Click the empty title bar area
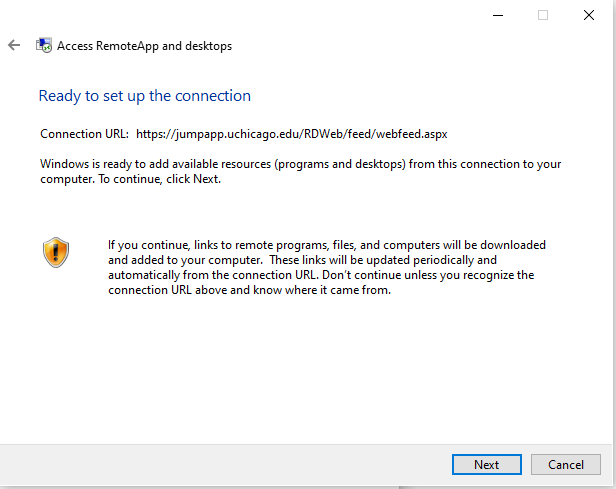This screenshot has width=616, height=489. pyautogui.click(x=250, y=15)
